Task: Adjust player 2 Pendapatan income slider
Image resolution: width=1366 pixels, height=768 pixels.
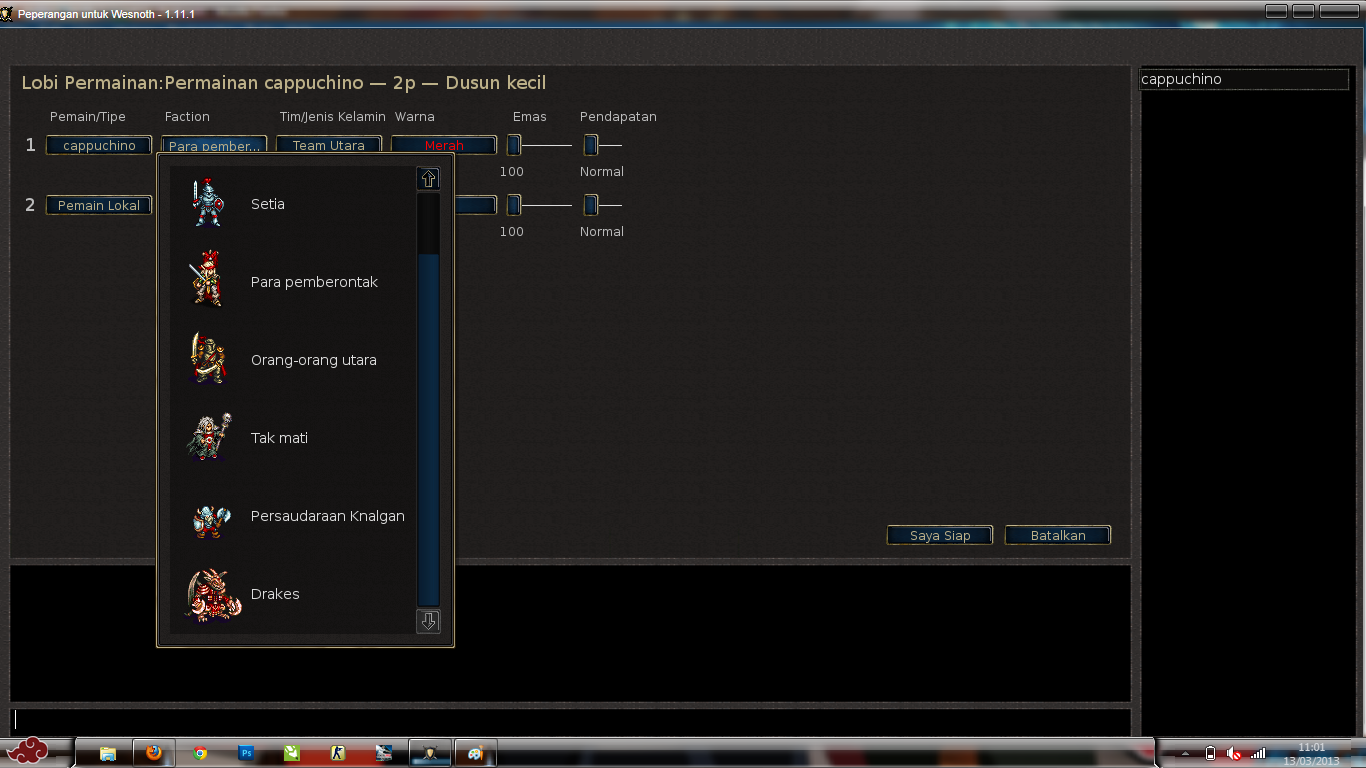Action: [591, 205]
